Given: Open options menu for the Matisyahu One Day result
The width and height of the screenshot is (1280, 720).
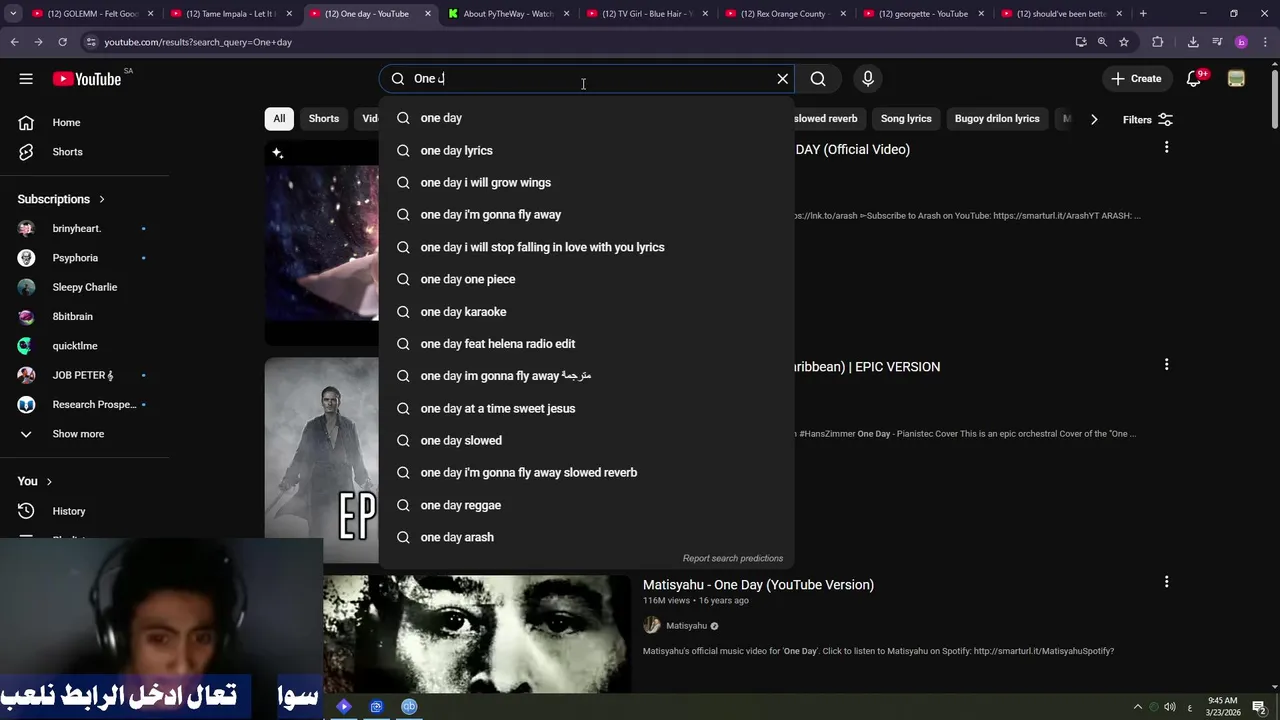Looking at the screenshot, I should tap(1166, 582).
